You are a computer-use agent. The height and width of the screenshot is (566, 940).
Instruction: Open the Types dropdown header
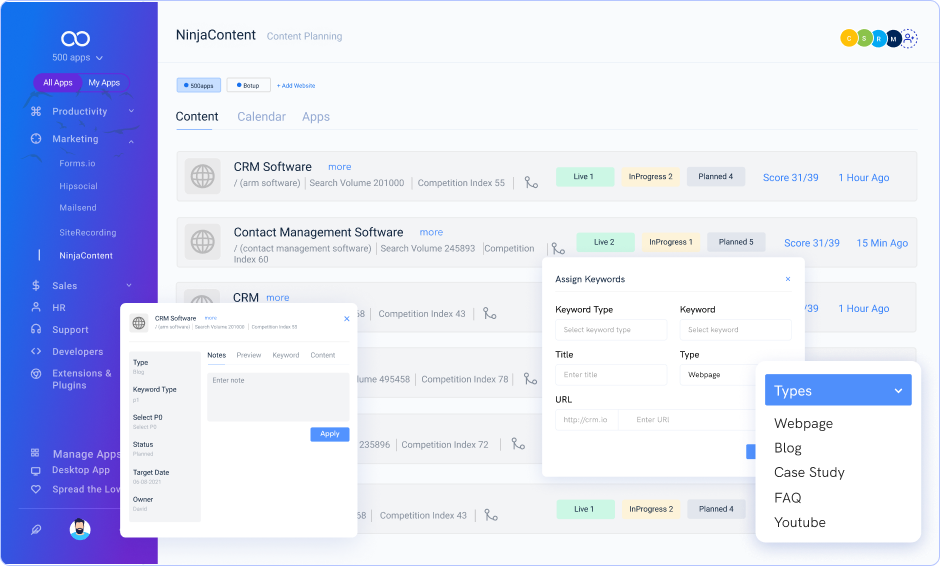pyautogui.click(x=837, y=391)
